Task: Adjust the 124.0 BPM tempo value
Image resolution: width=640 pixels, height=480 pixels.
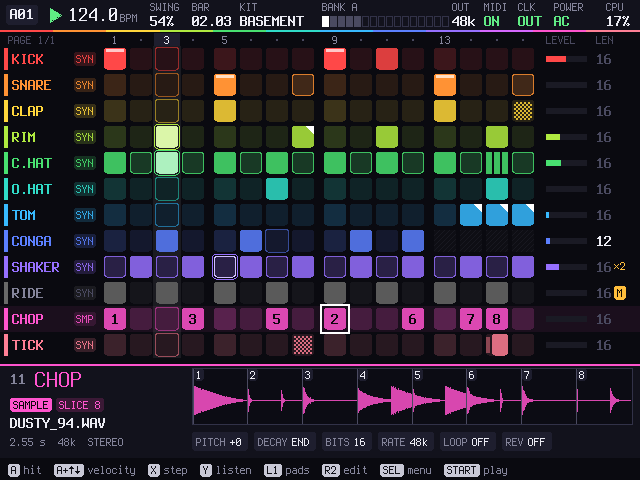Action: (102, 16)
